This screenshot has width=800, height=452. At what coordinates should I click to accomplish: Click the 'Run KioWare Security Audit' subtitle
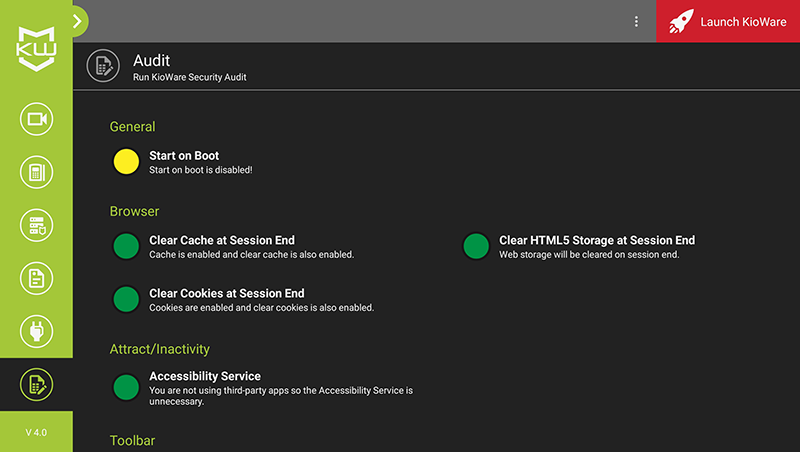click(190, 77)
